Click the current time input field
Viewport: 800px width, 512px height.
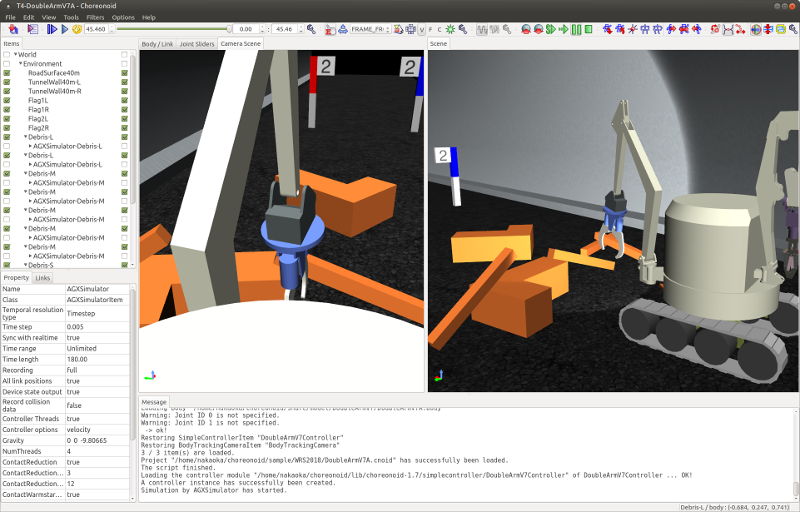coord(101,29)
